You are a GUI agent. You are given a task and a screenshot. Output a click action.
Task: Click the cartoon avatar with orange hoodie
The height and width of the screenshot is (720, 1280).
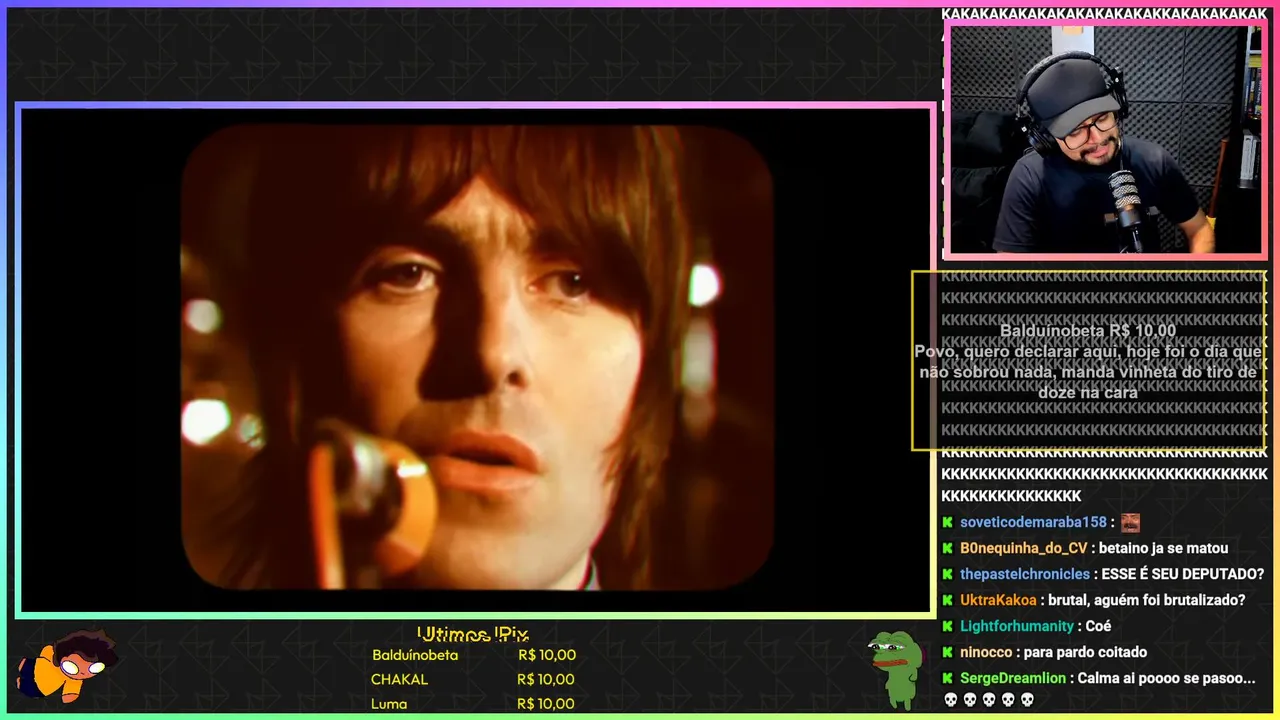67,666
